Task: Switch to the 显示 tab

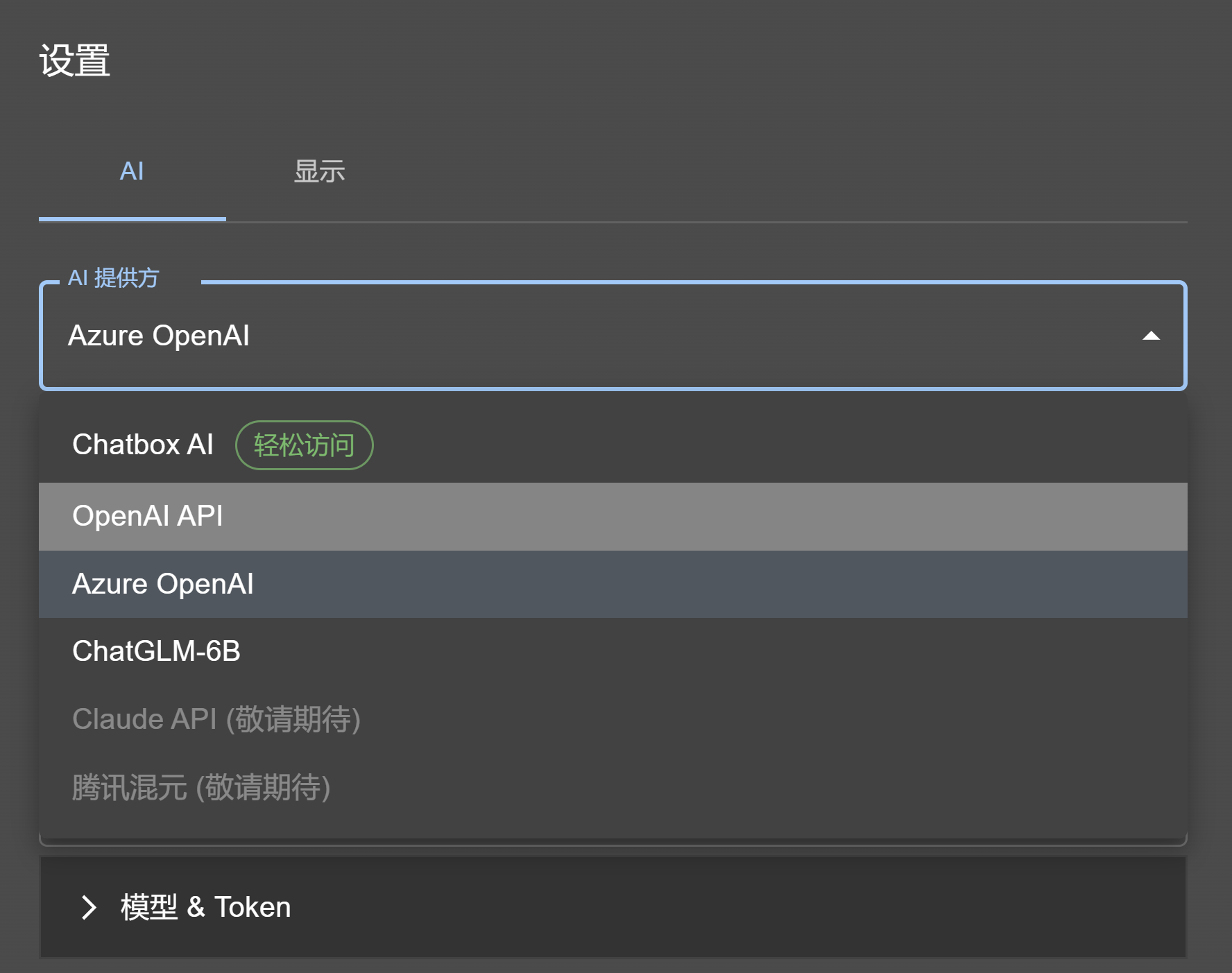Action: 320,172
